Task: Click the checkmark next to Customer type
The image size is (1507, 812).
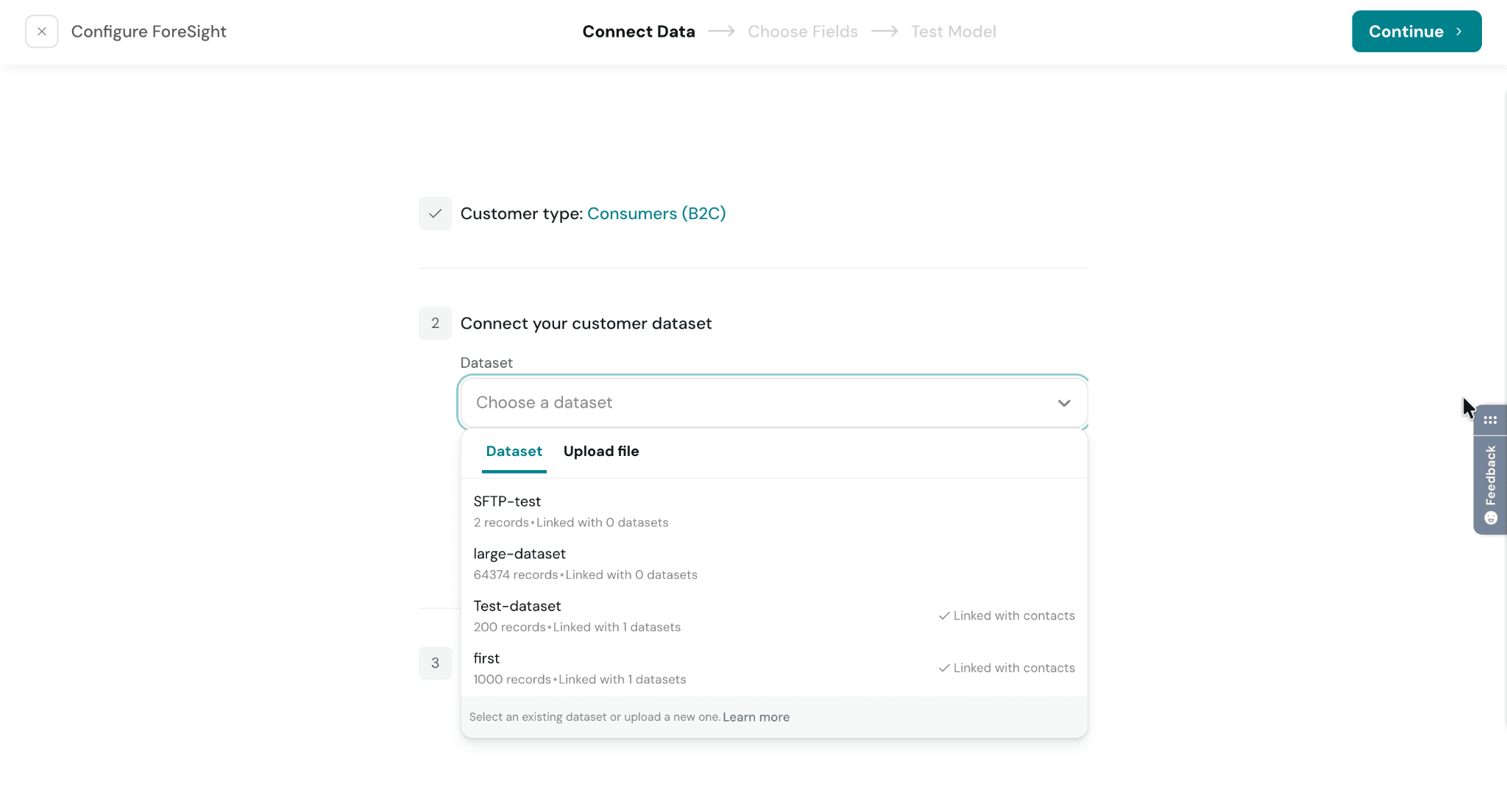Action: coord(435,213)
